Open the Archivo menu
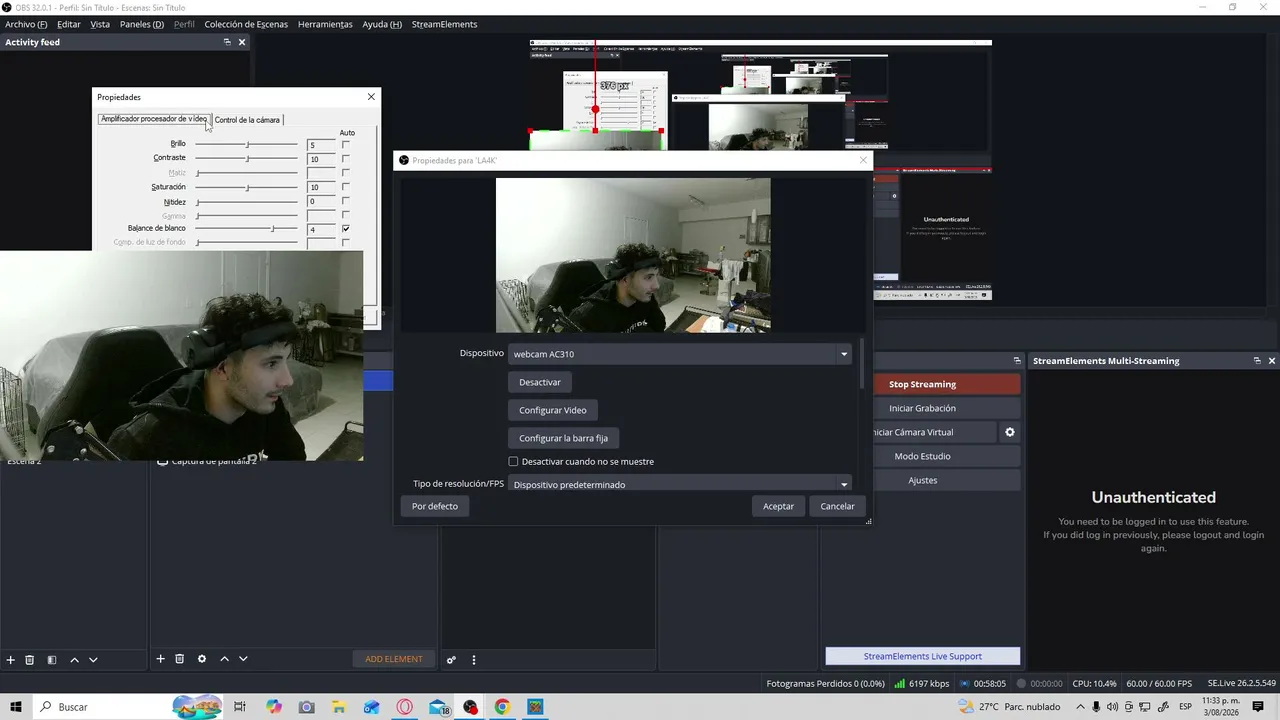Image resolution: width=1280 pixels, height=720 pixels. 26,24
